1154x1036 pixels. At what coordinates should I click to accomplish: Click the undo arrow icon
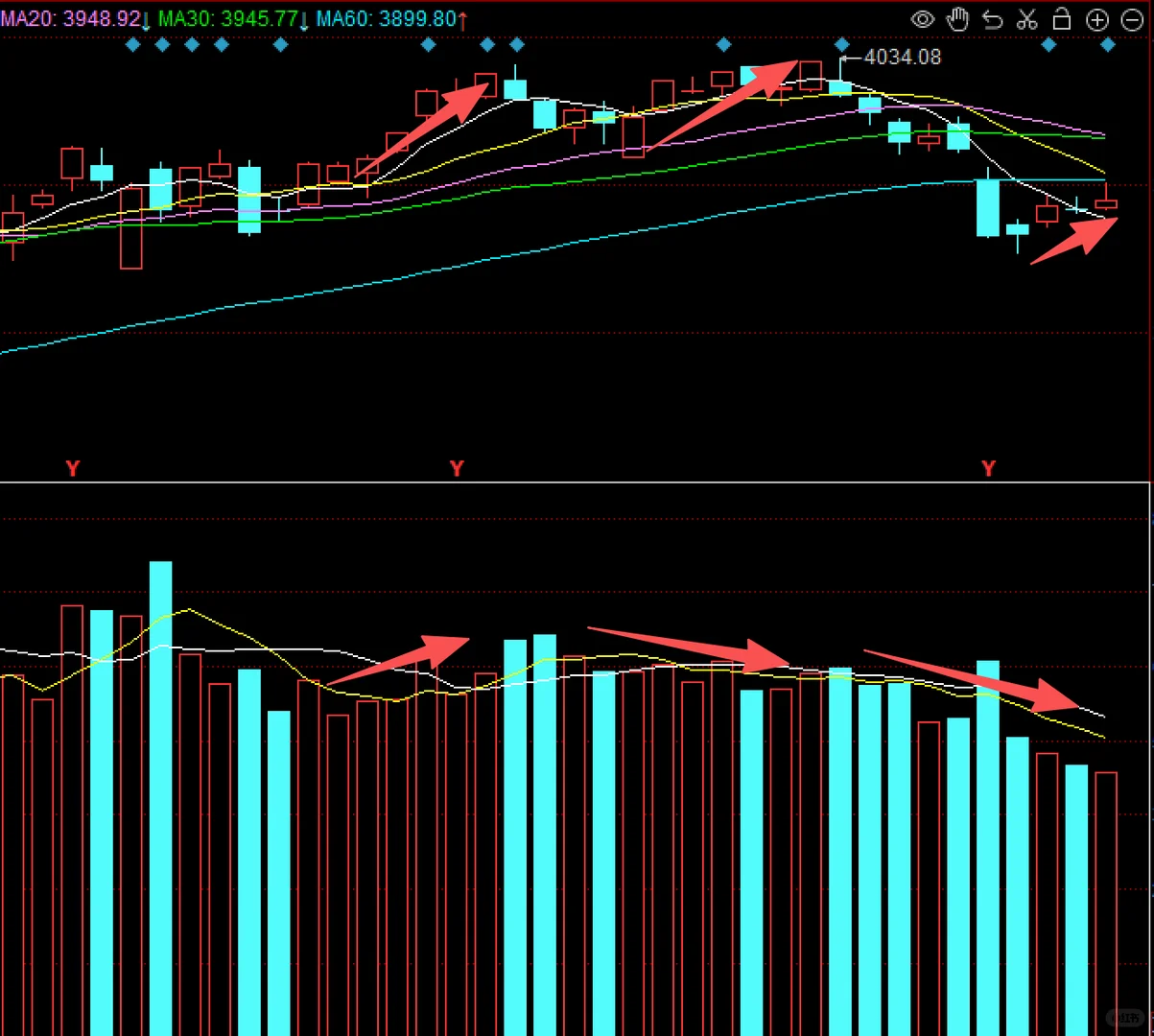[993, 19]
